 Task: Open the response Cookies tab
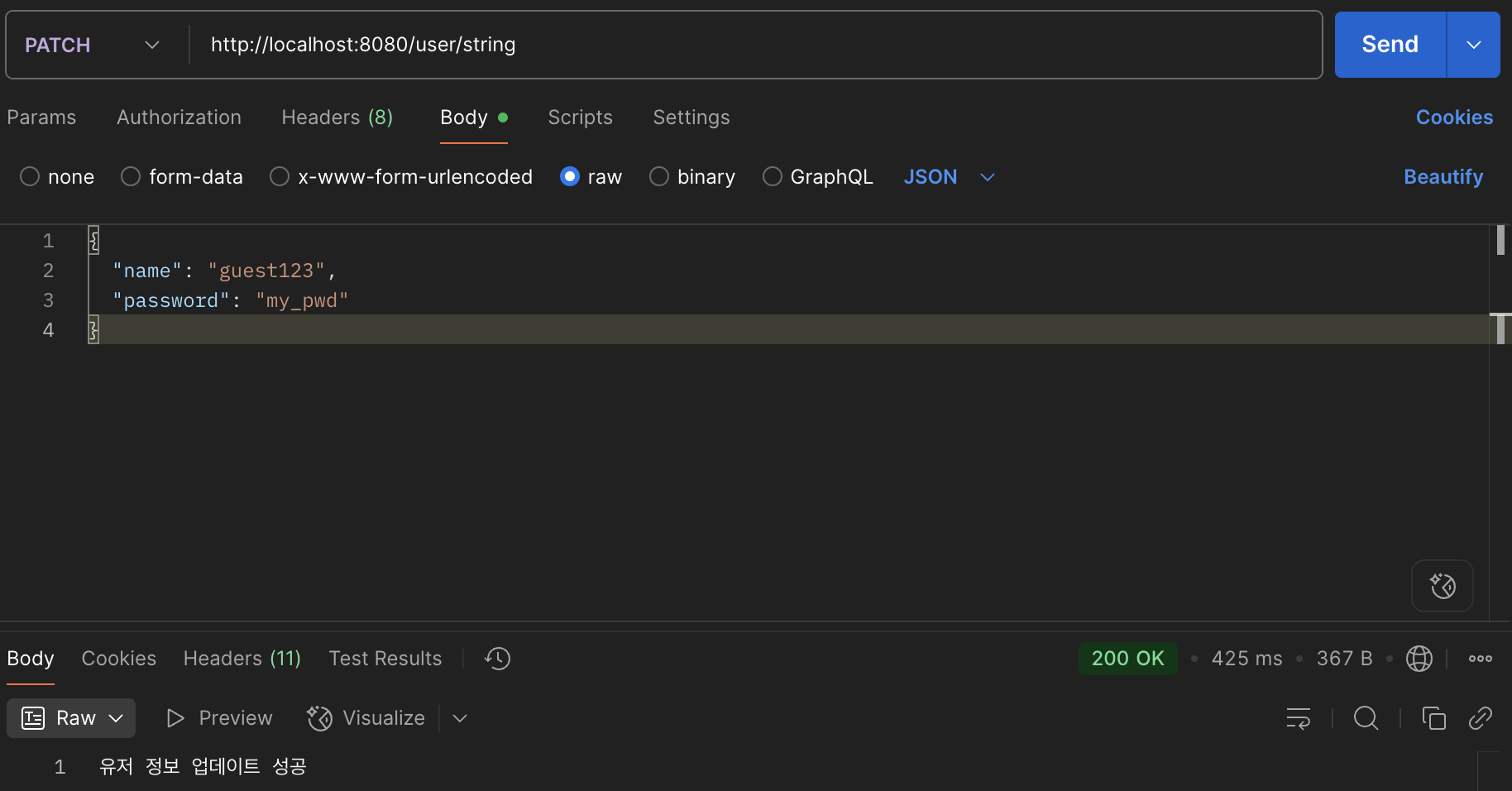tap(119, 659)
